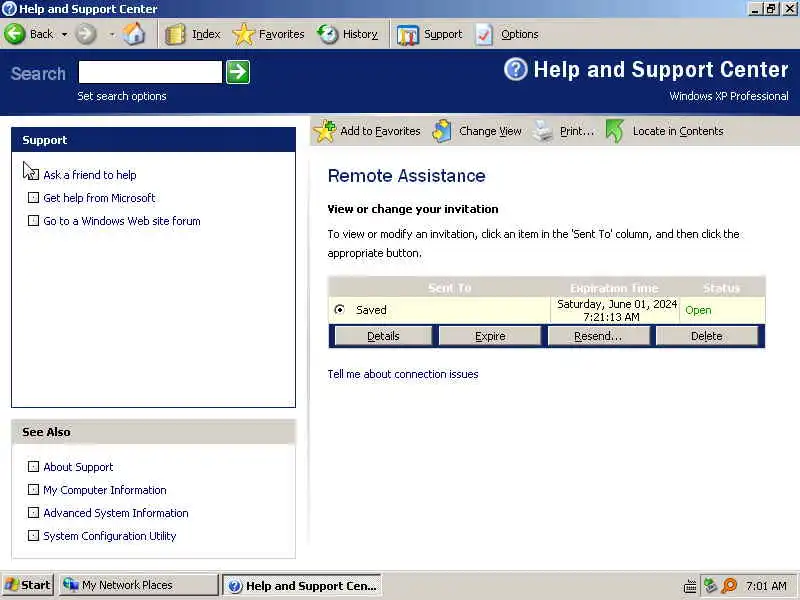Click the keyboard tray icon
The height and width of the screenshot is (600, 800).
690,586
